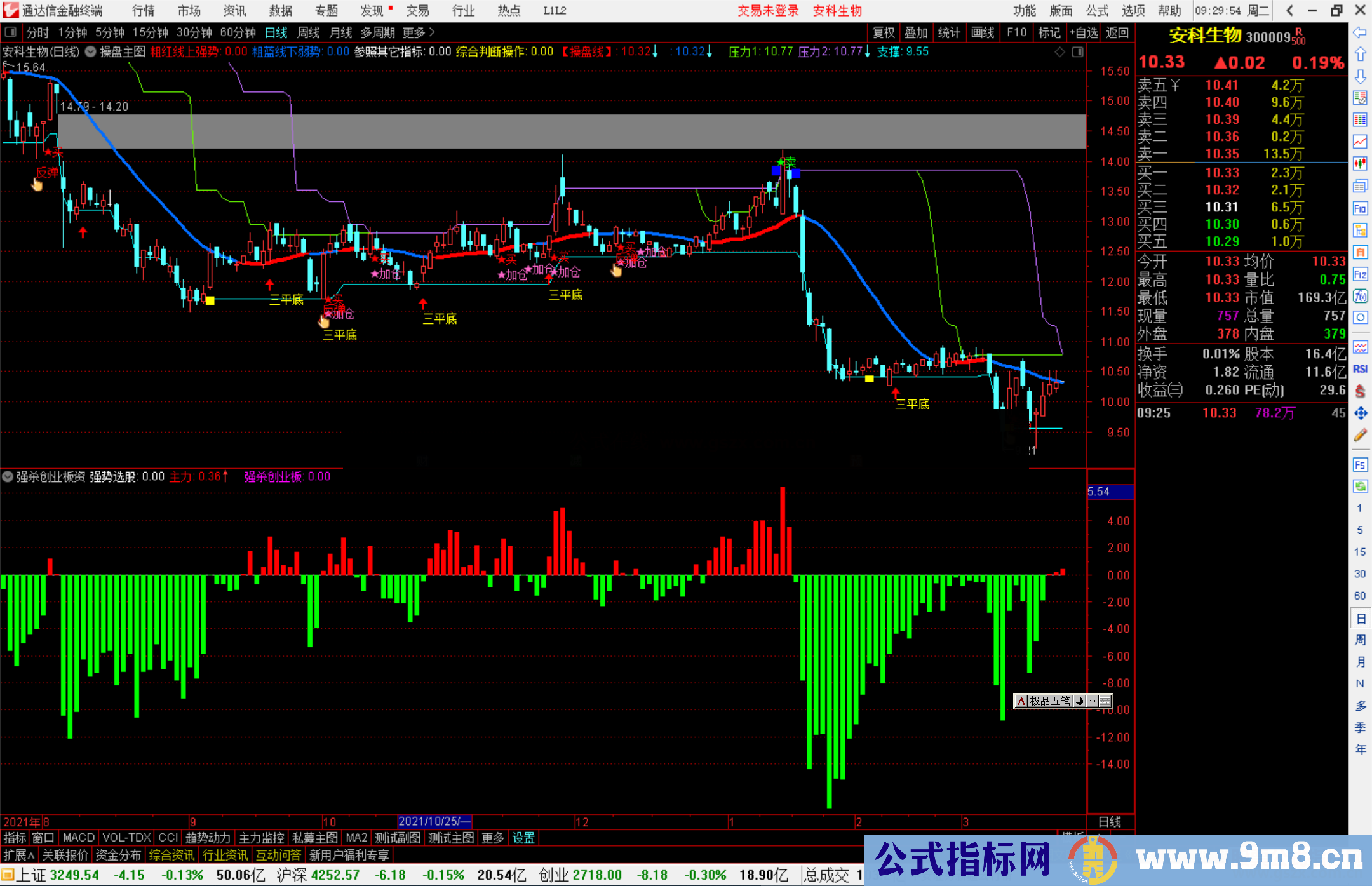1372x886 pixels.
Task: Click the four-way move arrows icon
Action: [1360, 413]
